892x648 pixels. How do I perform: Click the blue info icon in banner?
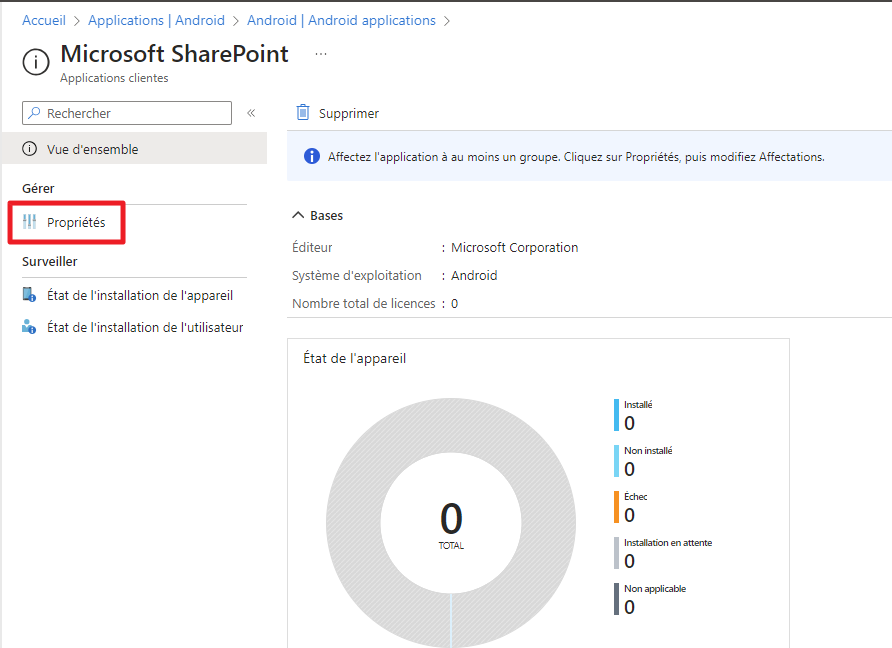pyautogui.click(x=312, y=156)
